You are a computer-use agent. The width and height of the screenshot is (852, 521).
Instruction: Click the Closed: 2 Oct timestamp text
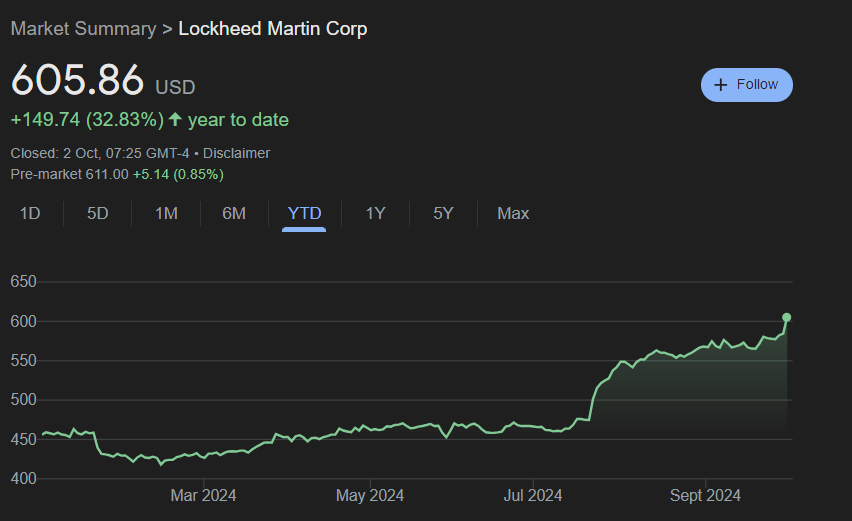pos(100,153)
